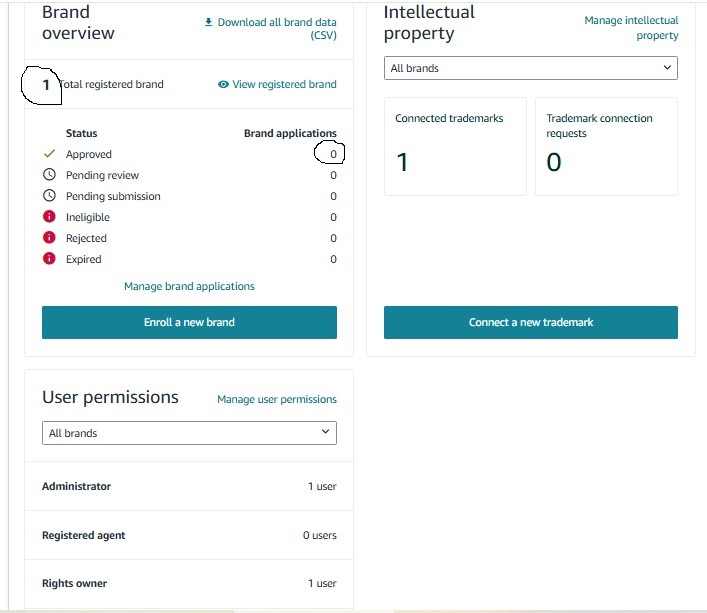Select the Trademark connection requests card
The image size is (707, 613).
point(606,146)
